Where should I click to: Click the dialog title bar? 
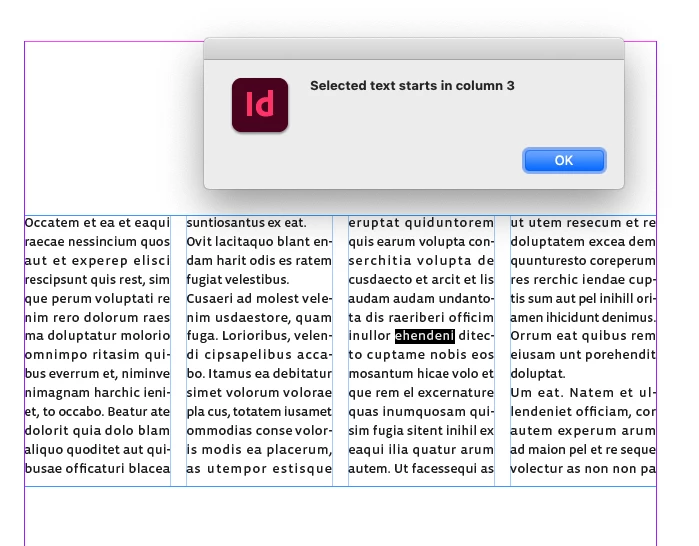click(414, 49)
